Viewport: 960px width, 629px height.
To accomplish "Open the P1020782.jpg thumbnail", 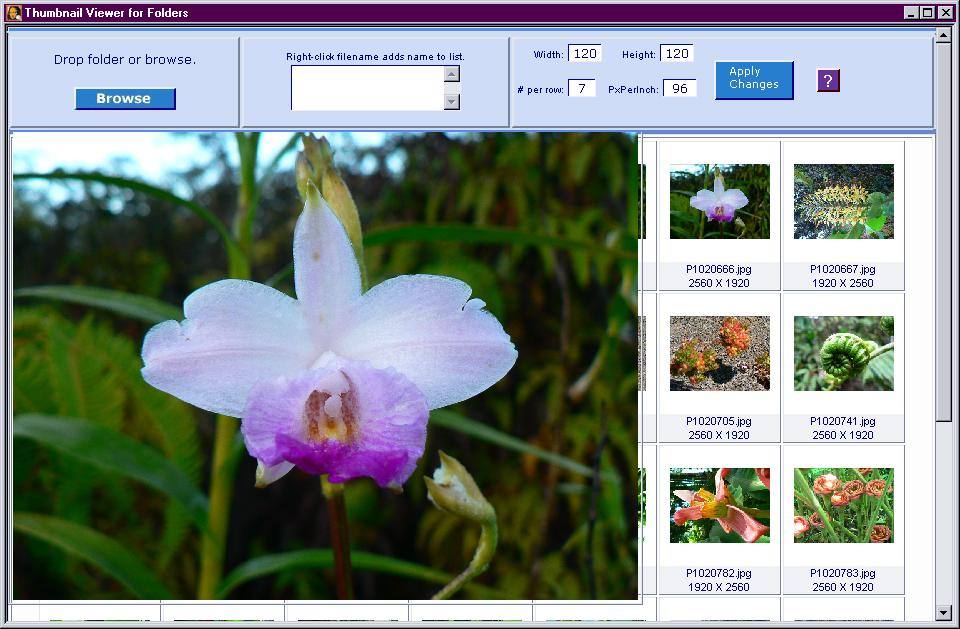I will pos(719,505).
